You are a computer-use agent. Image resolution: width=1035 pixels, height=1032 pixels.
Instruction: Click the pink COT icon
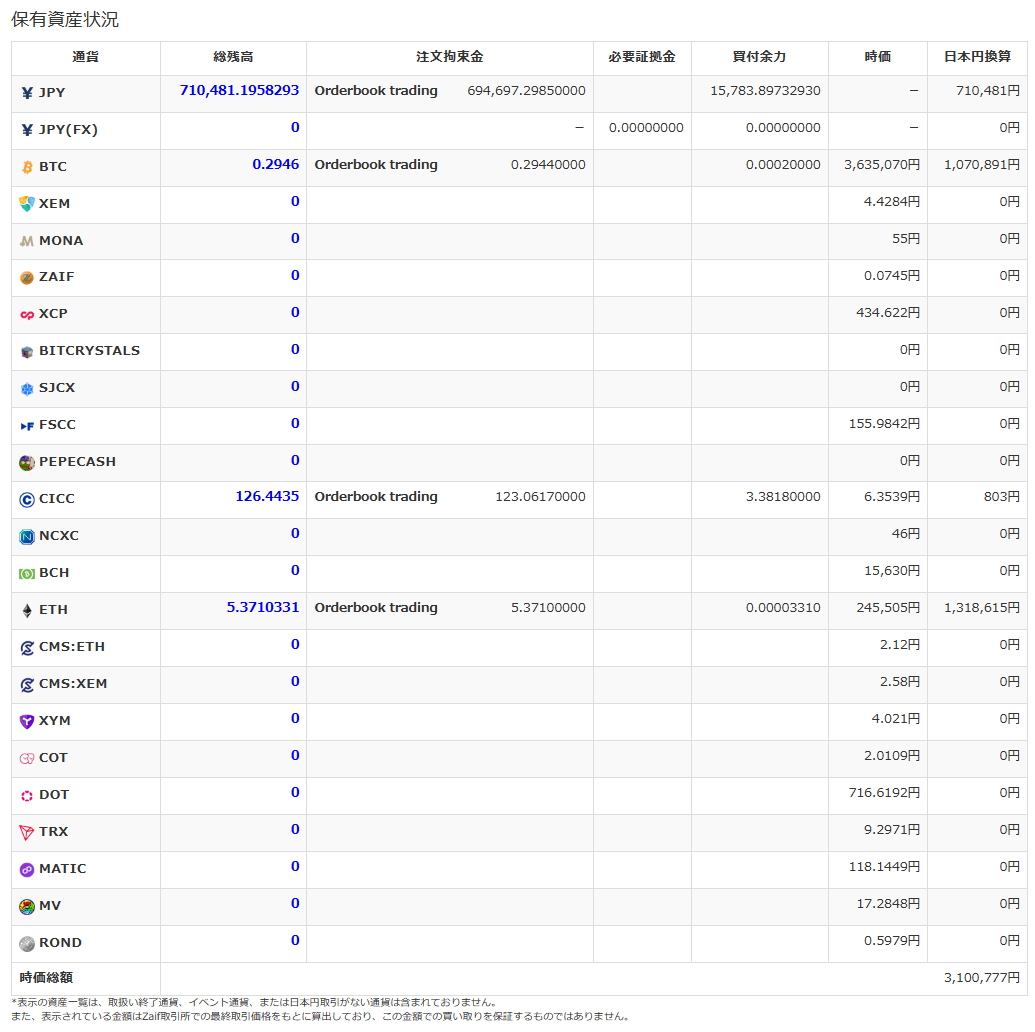tap(27, 759)
